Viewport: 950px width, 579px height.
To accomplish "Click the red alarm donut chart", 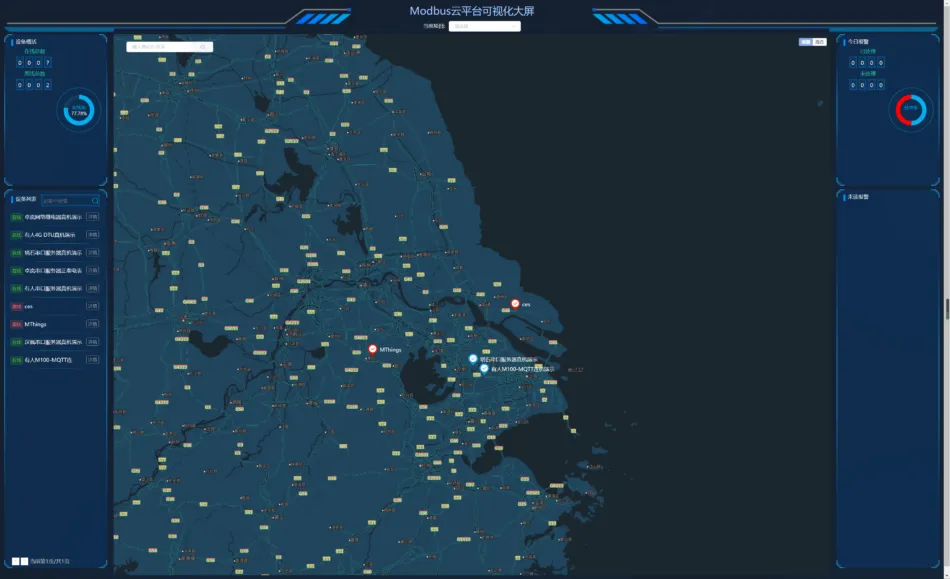I will [910, 109].
